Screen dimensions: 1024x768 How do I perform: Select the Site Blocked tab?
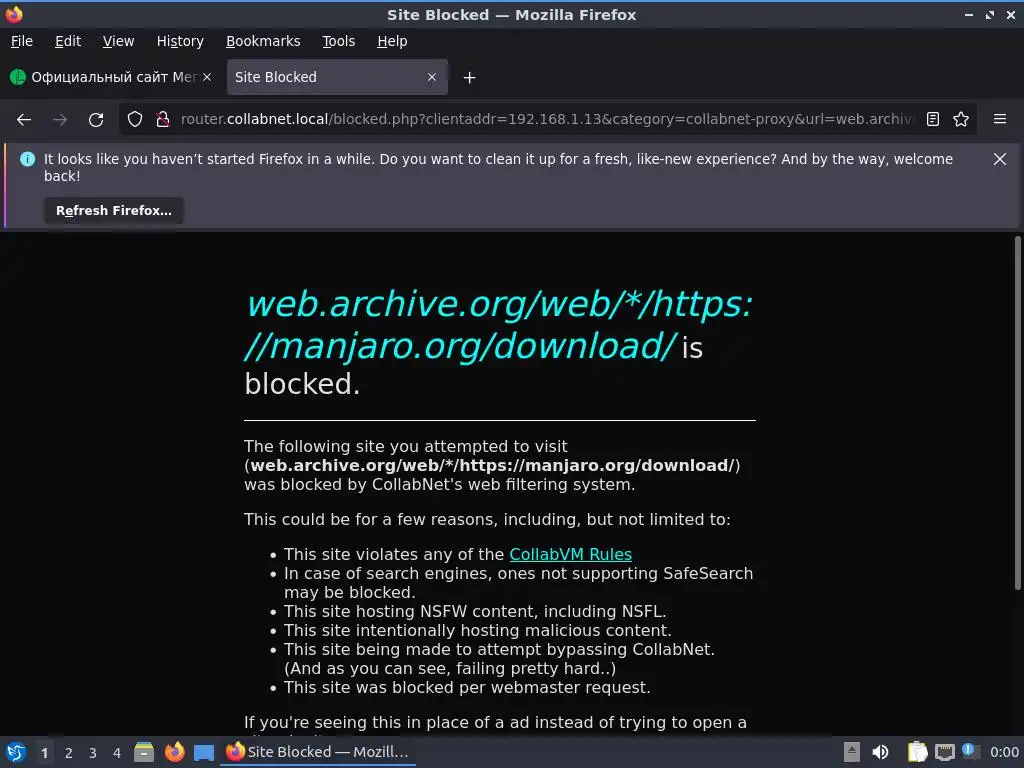[337, 77]
